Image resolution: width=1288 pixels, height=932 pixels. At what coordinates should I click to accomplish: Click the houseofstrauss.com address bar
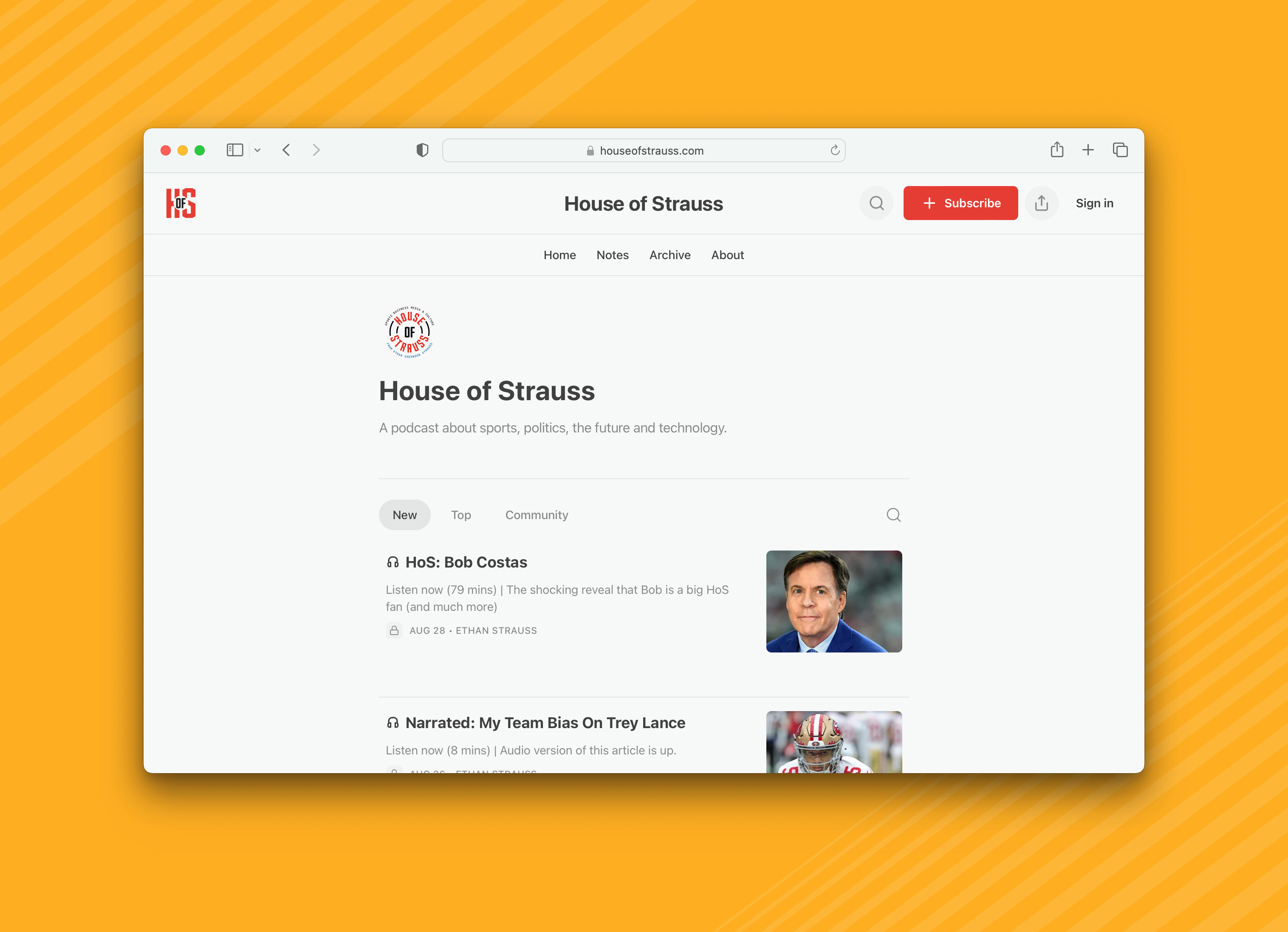click(x=644, y=150)
